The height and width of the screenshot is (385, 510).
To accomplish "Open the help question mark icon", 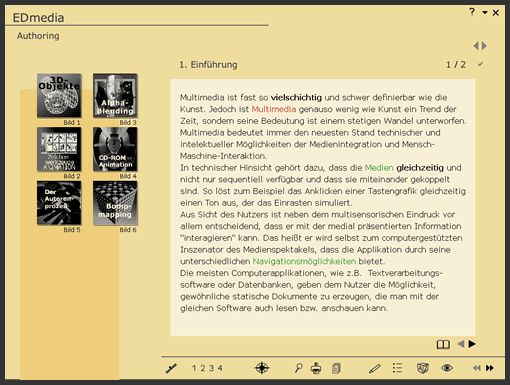I will click(x=472, y=12).
